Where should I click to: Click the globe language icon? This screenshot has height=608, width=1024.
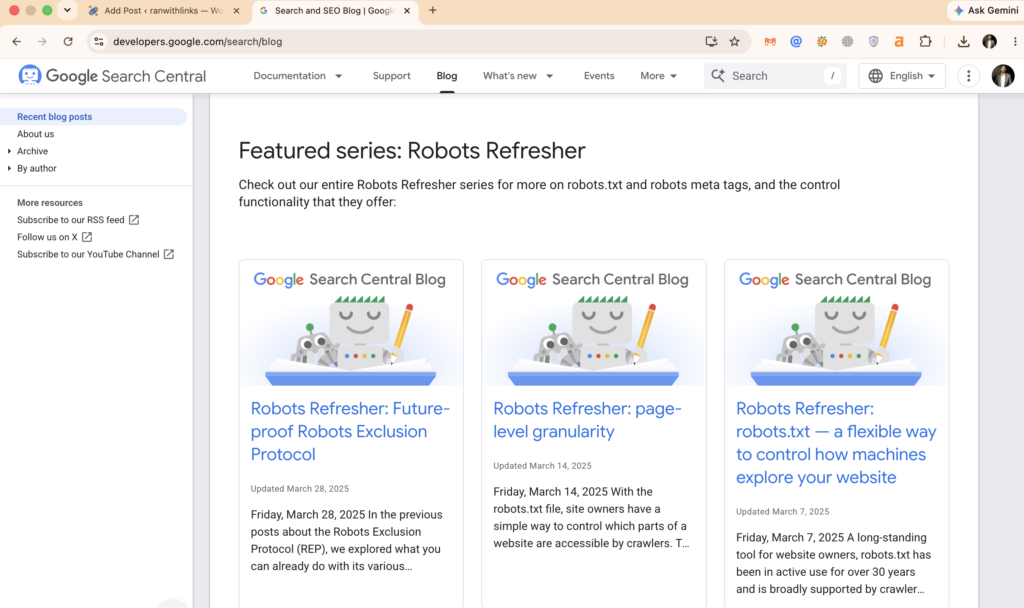click(876, 76)
